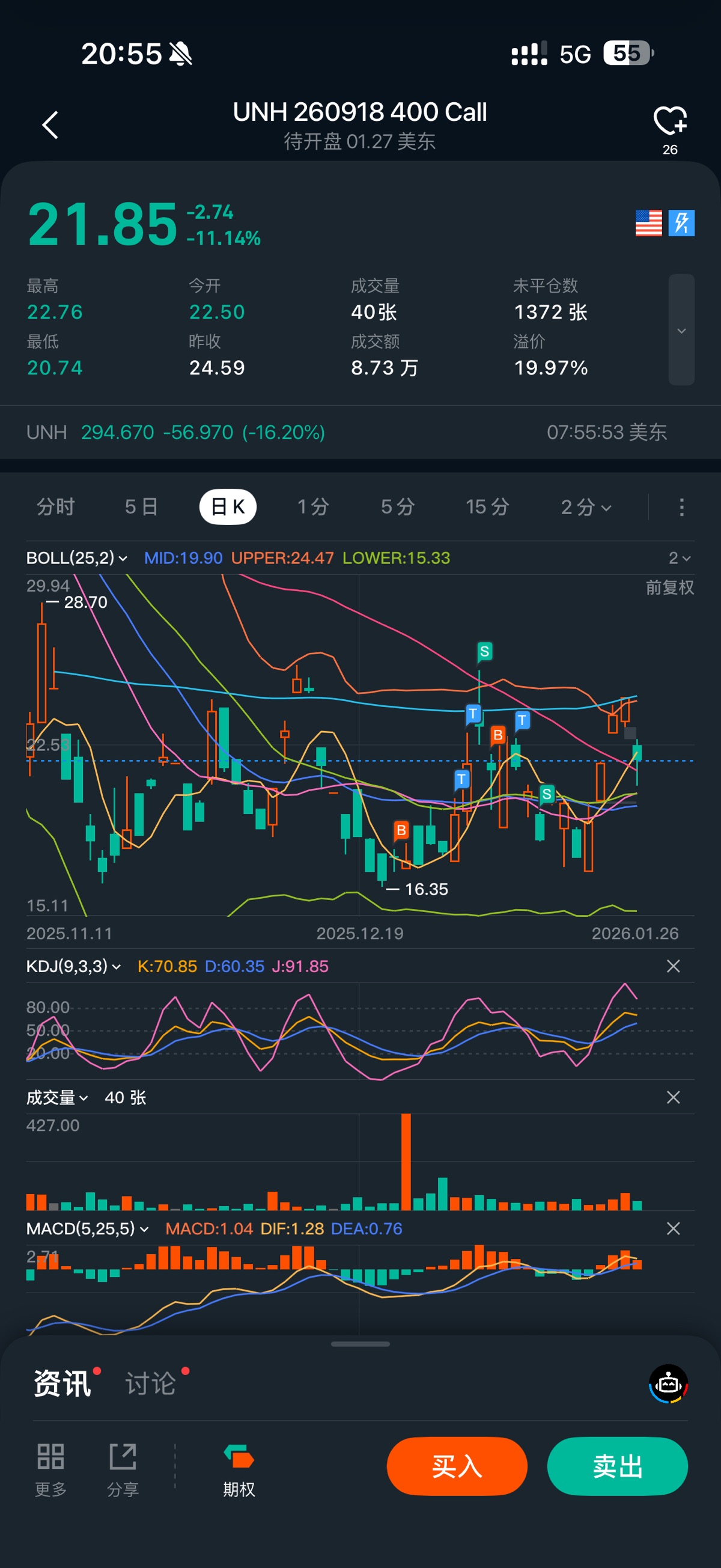Open the 期权 options icon
The height and width of the screenshot is (1568, 721).
pos(239,1457)
